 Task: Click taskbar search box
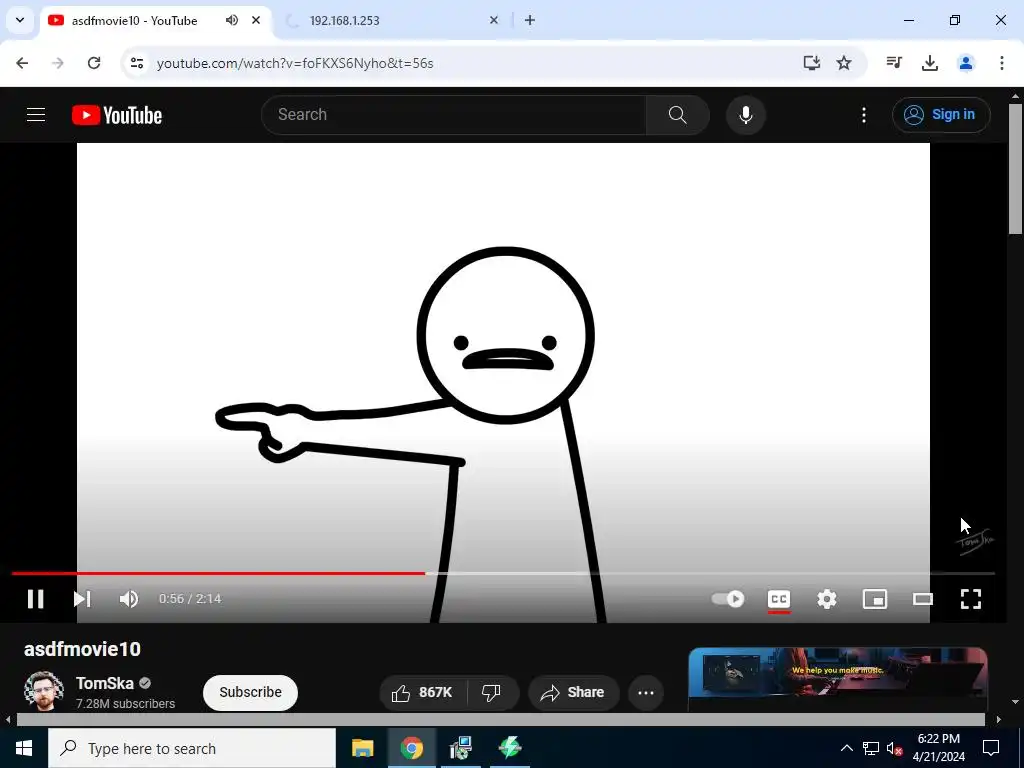point(192,748)
